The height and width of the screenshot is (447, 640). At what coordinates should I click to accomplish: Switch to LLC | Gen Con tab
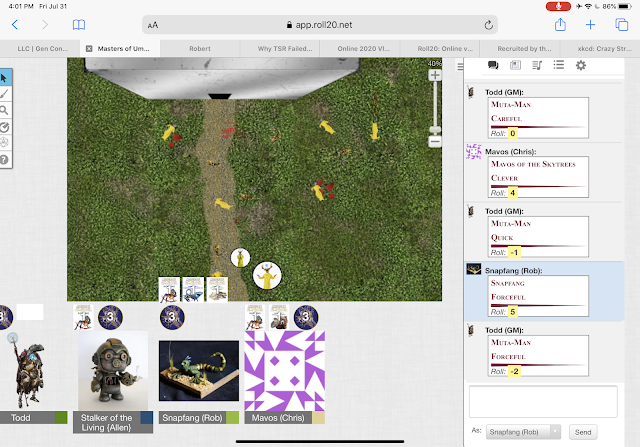pos(40,49)
